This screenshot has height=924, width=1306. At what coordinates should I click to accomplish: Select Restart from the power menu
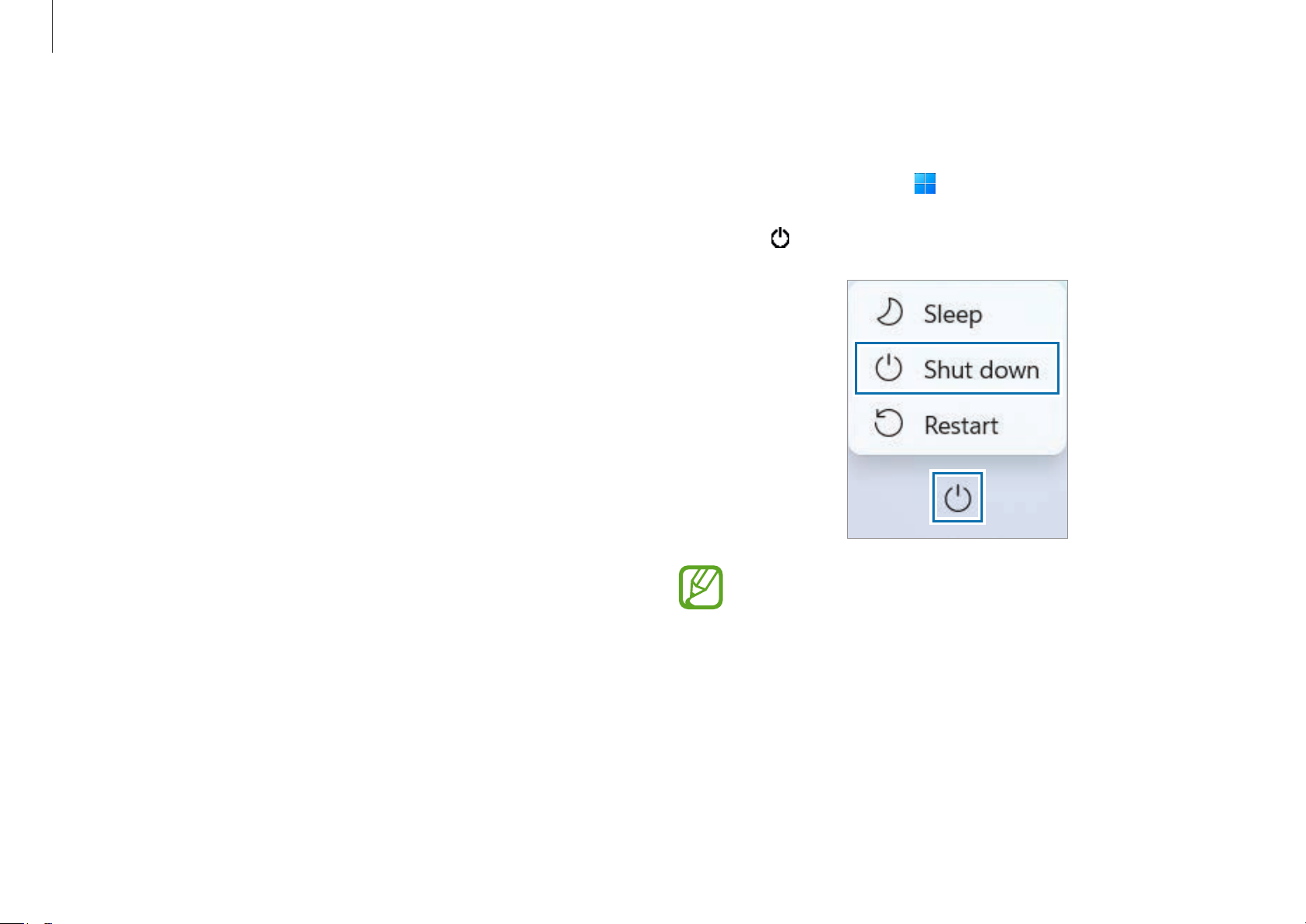pyautogui.click(x=957, y=425)
